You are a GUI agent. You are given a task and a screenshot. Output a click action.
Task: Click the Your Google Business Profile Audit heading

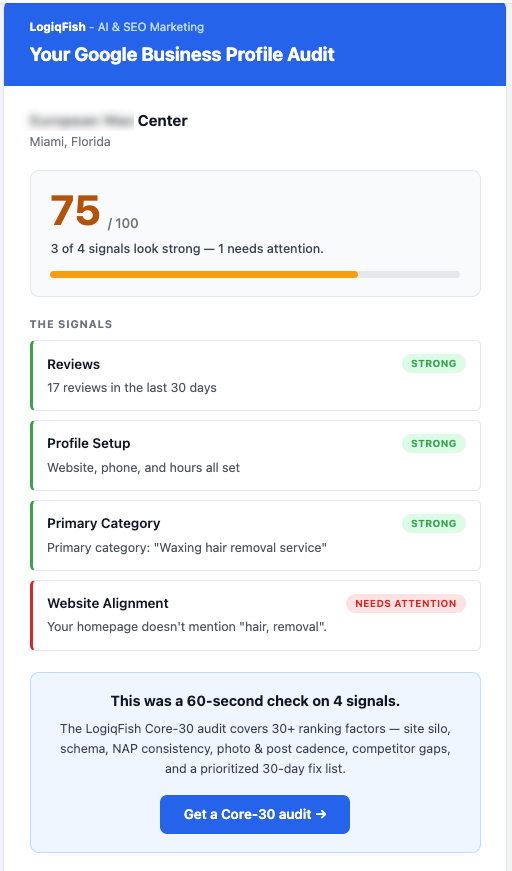click(x=182, y=54)
